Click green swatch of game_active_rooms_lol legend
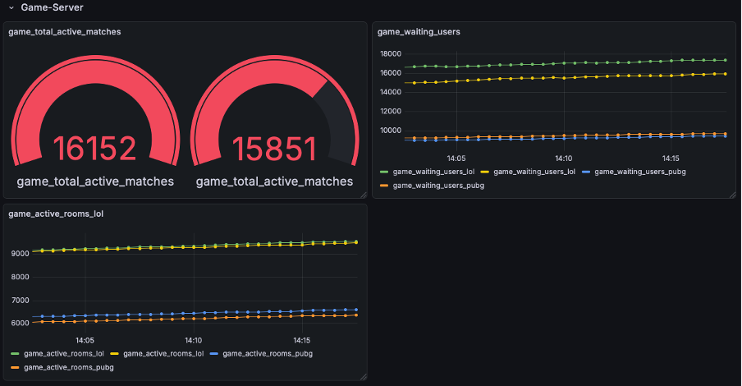Image resolution: width=742 pixels, height=386 pixels. click(x=15, y=354)
